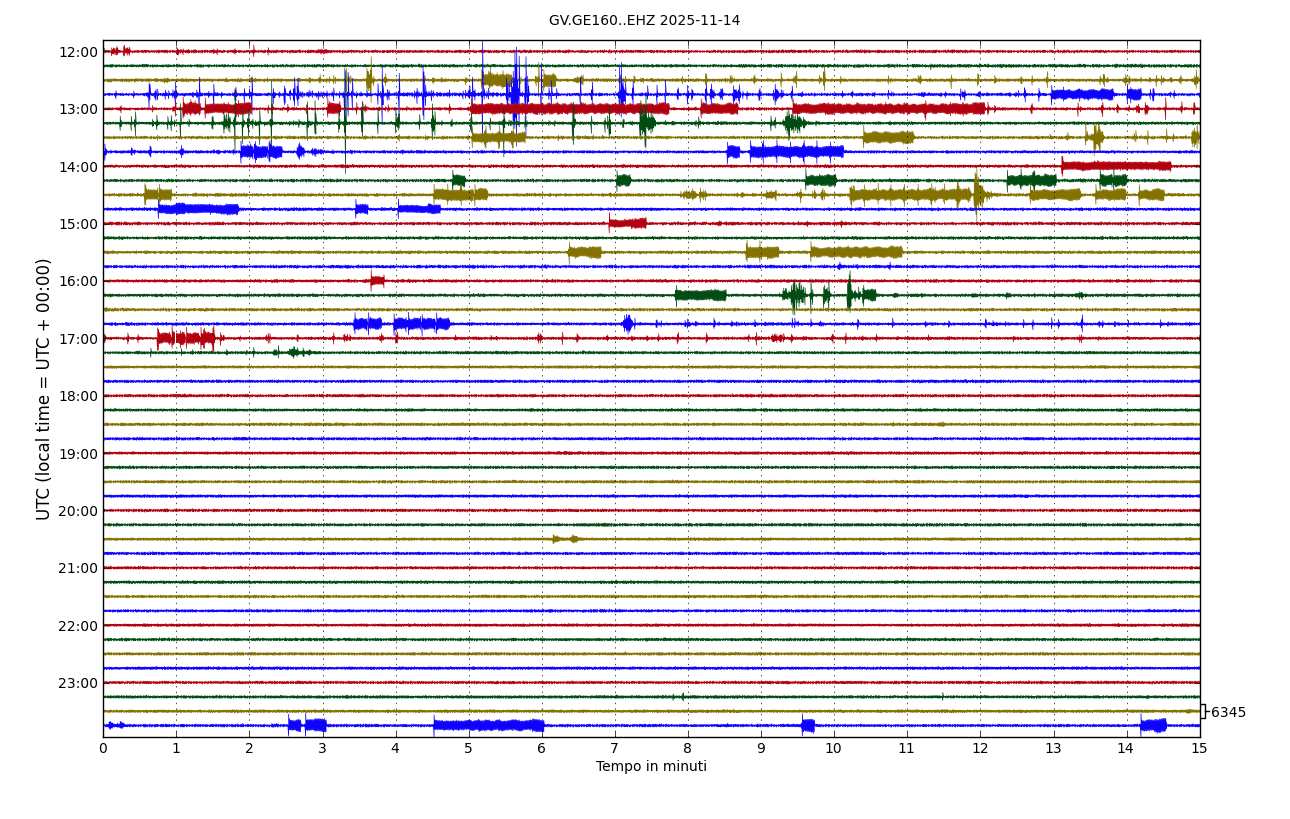Click the 23:00 time tick label

[78, 683]
